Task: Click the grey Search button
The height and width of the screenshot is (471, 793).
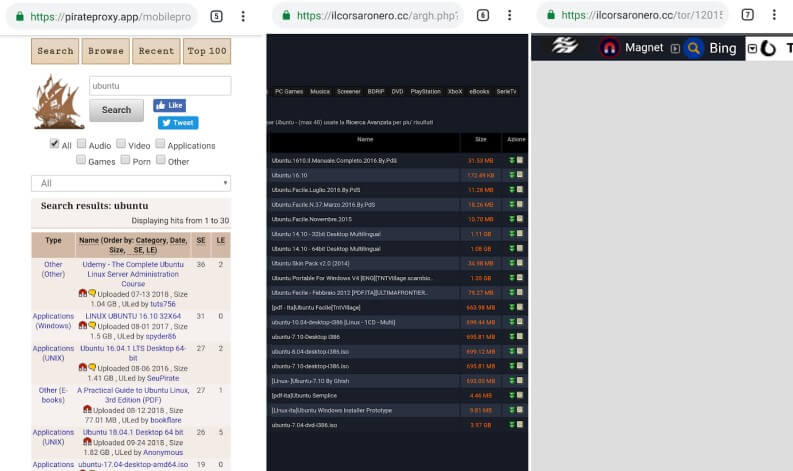Action: 116,110
